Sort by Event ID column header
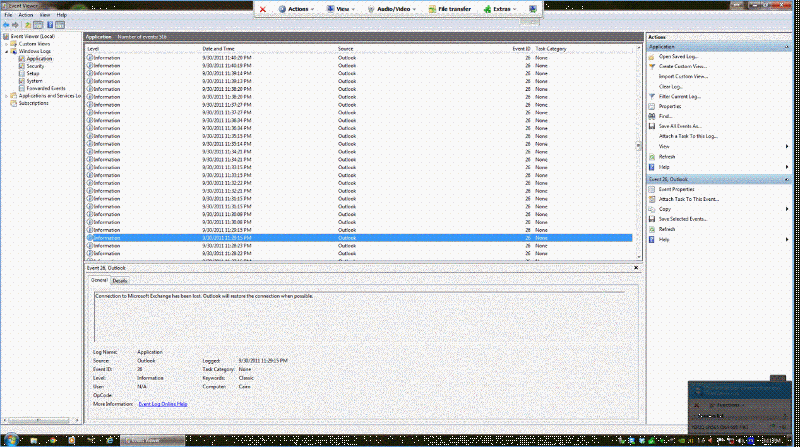 (x=521, y=49)
